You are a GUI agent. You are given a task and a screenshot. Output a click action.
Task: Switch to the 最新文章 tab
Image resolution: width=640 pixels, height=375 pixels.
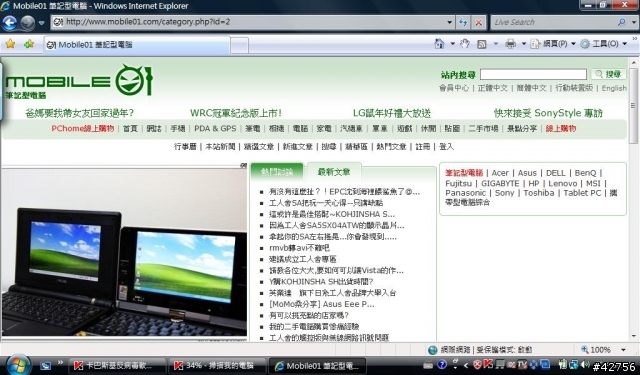[334, 172]
